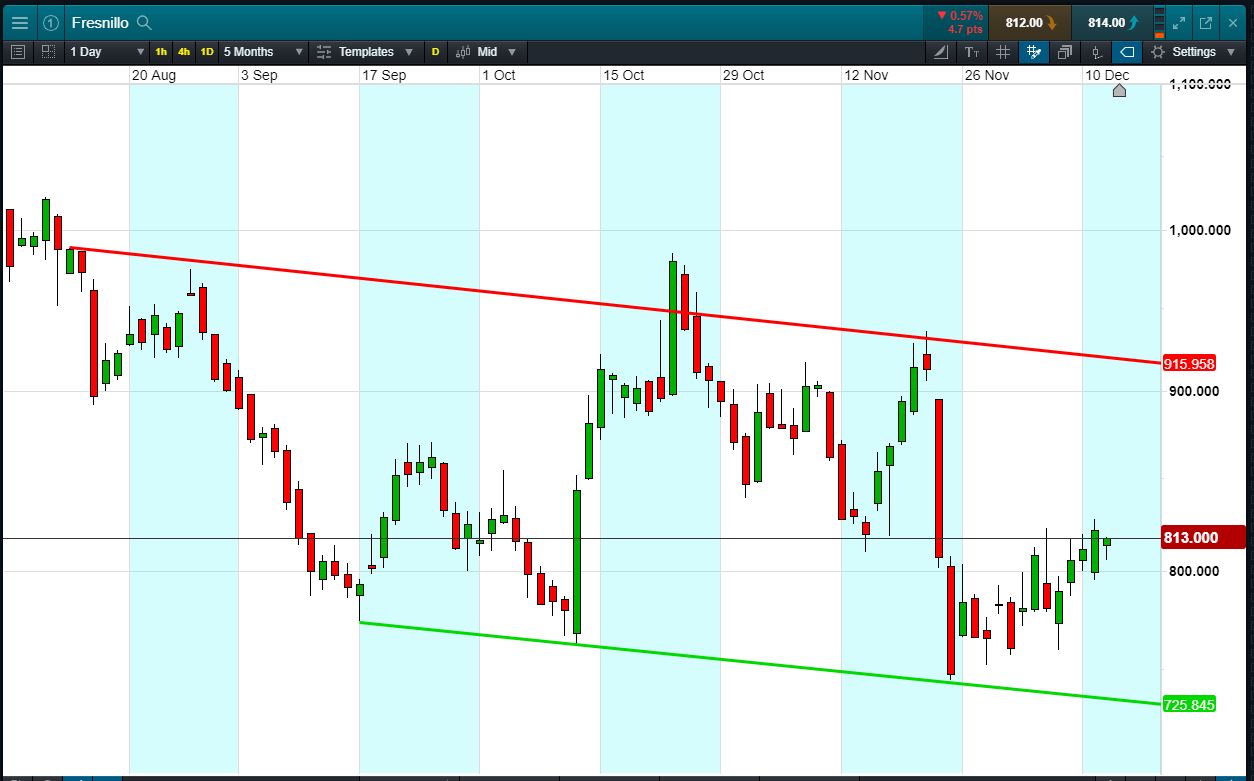The height and width of the screenshot is (781, 1254).
Task: Switch to 1D timeframe shortcut
Action: pos(207,52)
